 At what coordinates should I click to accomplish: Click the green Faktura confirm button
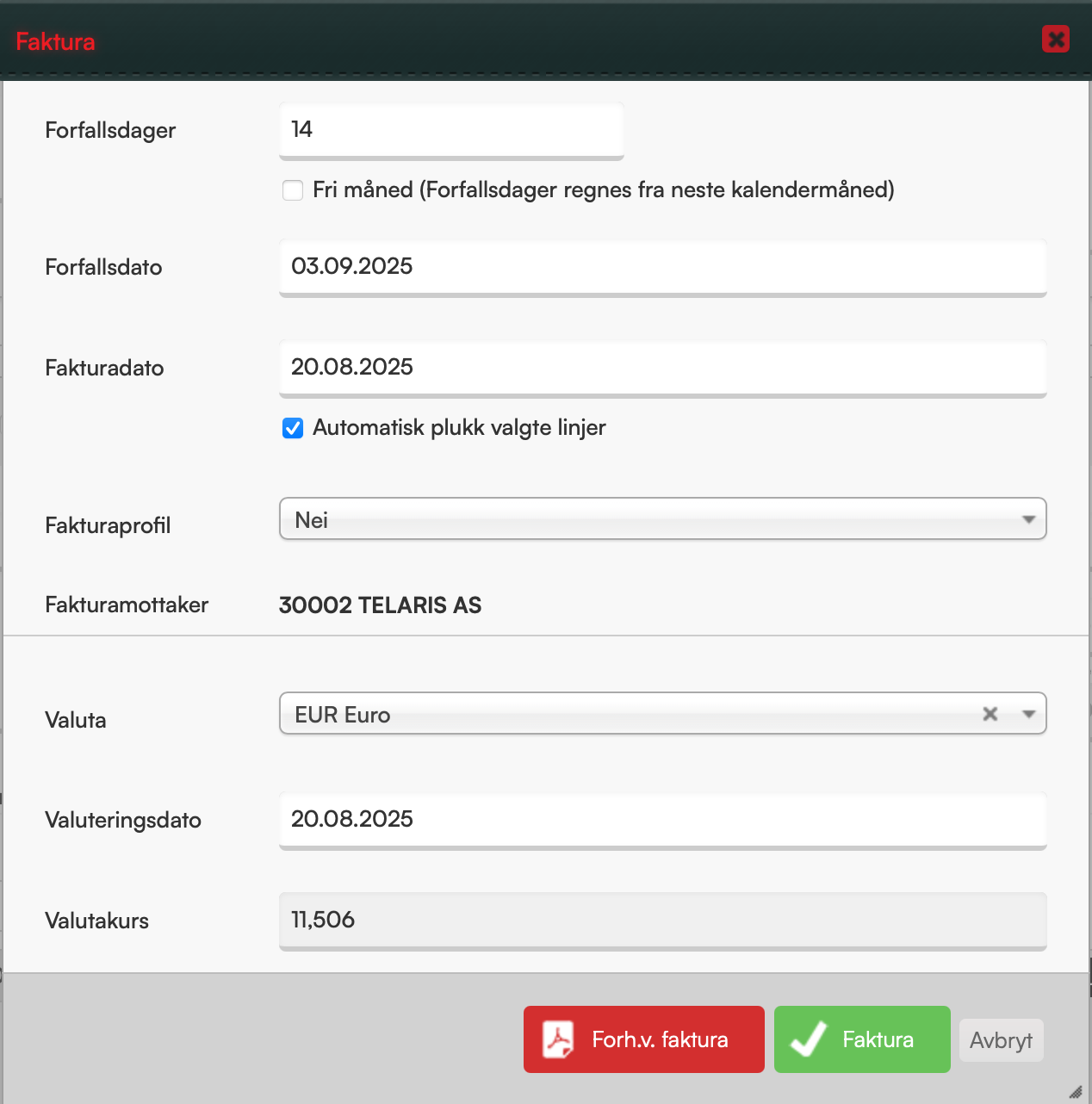pyautogui.click(x=862, y=1039)
